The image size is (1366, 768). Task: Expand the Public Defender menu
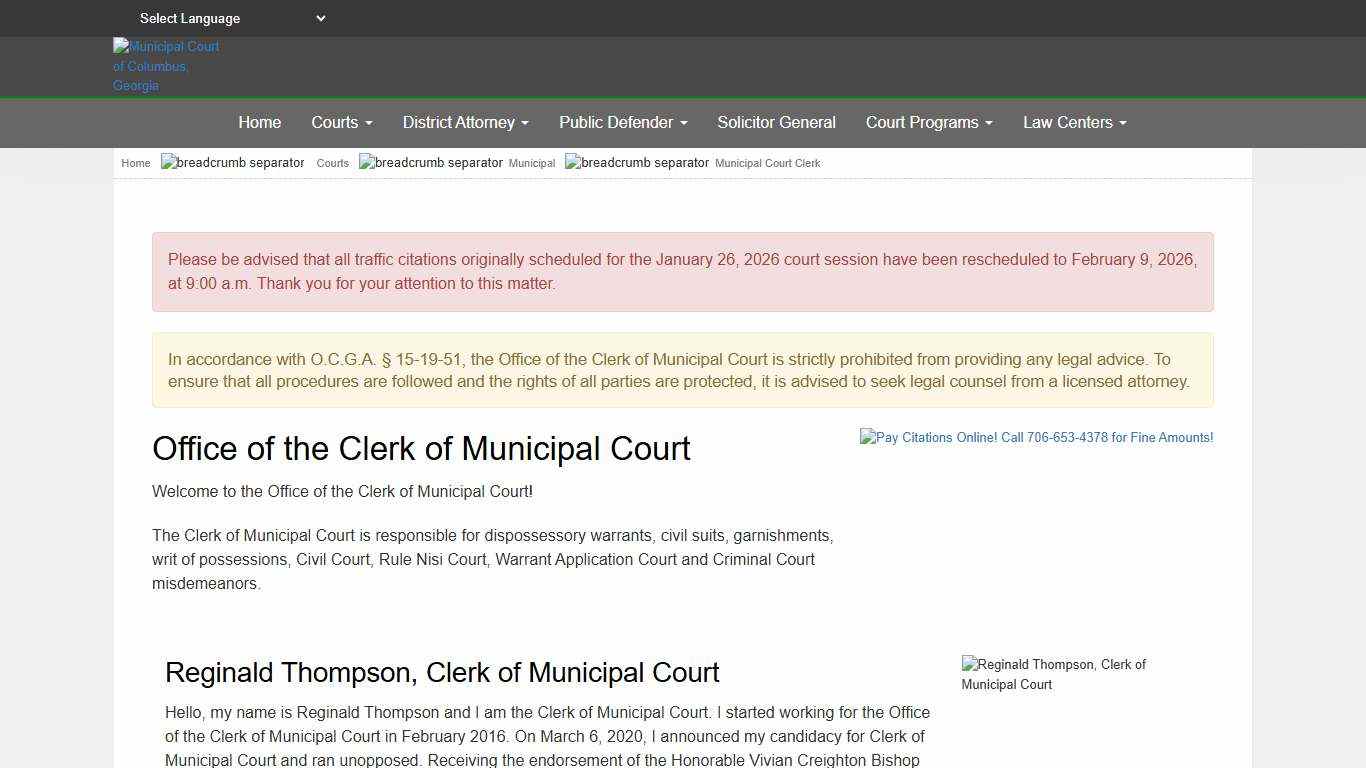pos(622,122)
